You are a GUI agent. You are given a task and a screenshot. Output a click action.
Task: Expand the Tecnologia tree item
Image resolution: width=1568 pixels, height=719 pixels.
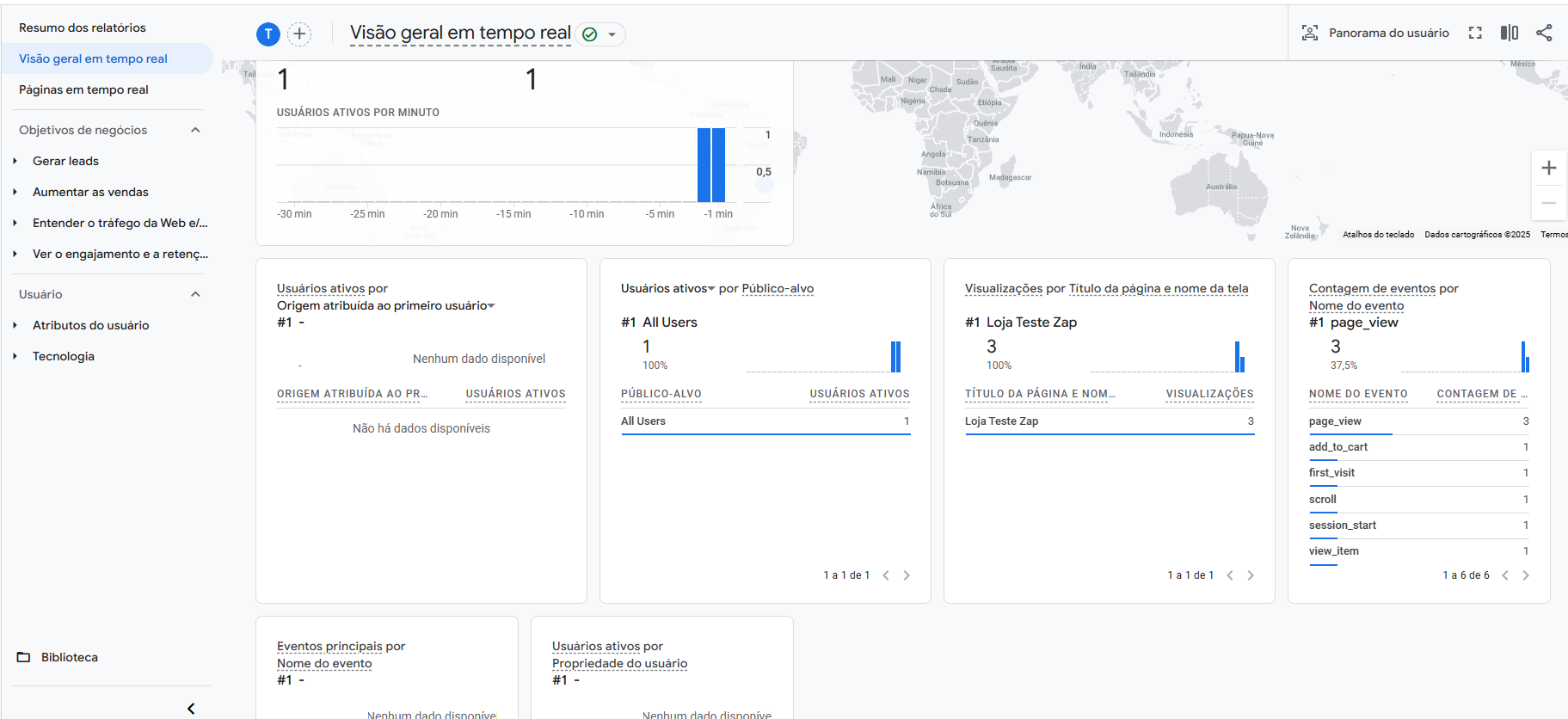pyautogui.click(x=15, y=356)
